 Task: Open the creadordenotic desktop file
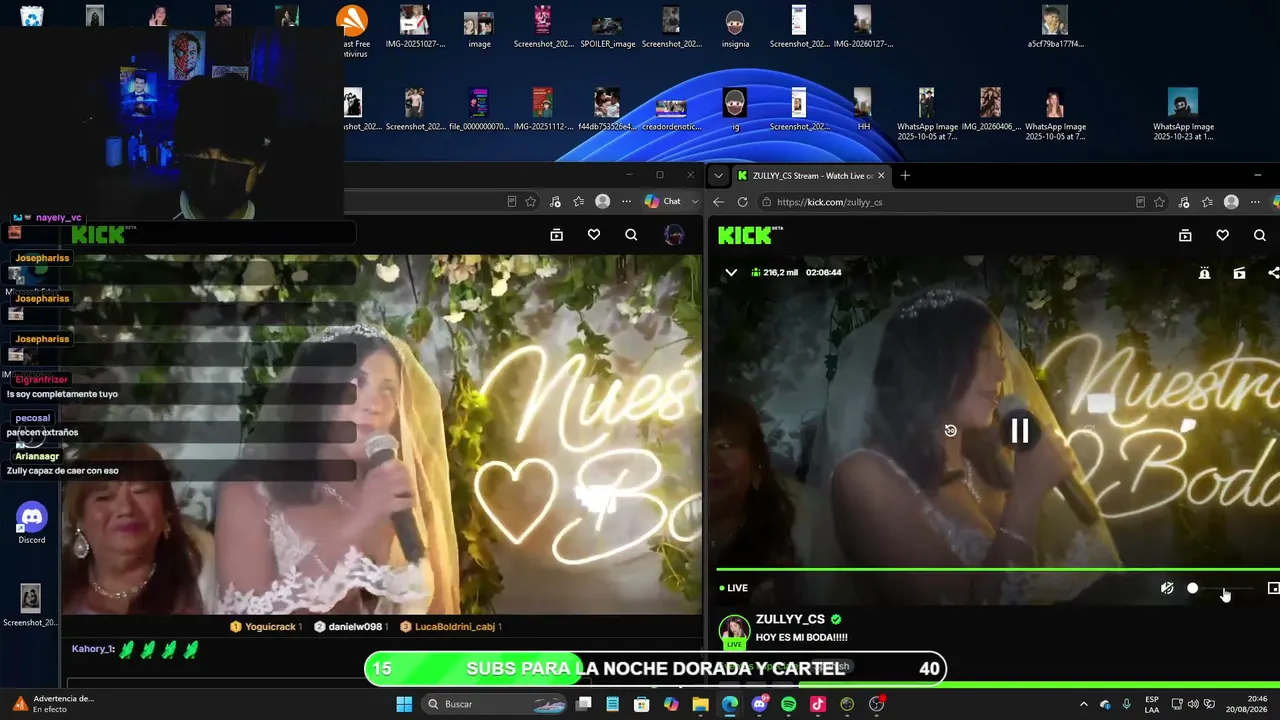click(670, 111)
